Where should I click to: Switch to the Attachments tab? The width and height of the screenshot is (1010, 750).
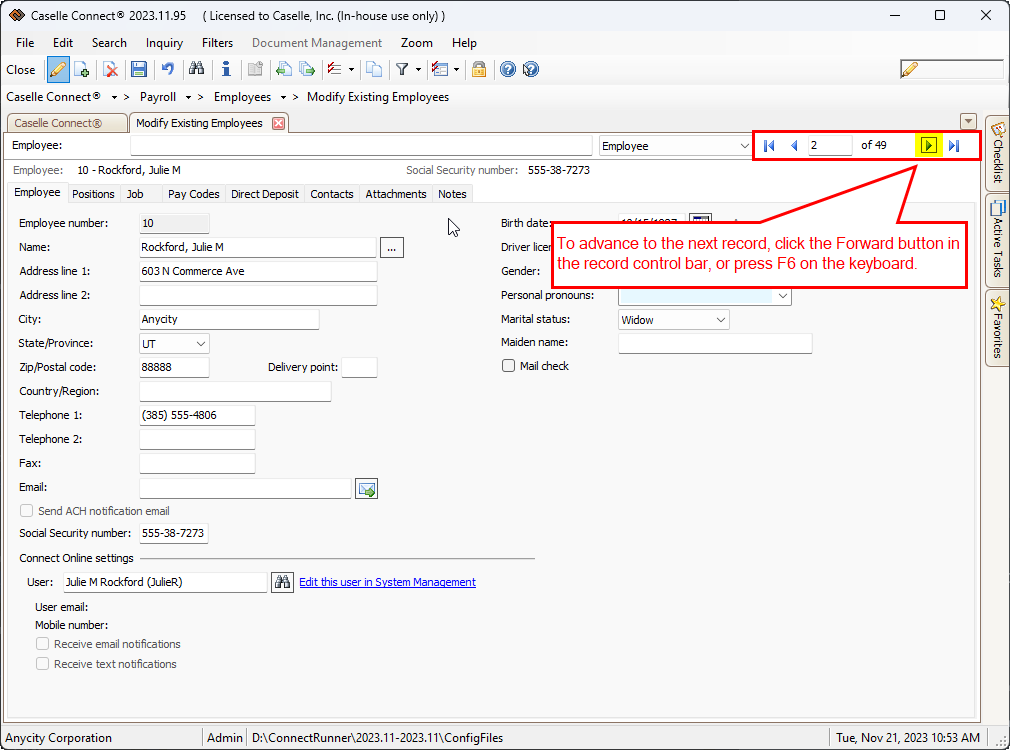coord(396,194)
